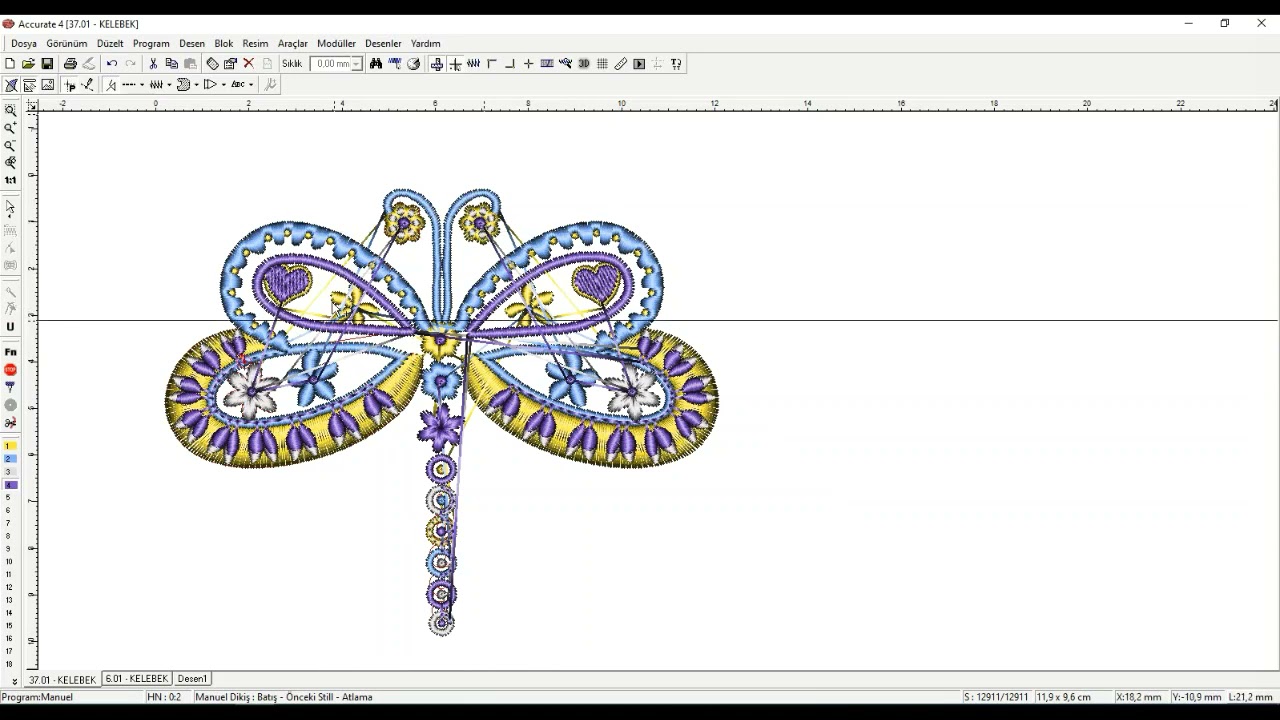Click the HN : 0:2 status entry
The width and height of the screenshot is (1280, 720).
[164, 697]
